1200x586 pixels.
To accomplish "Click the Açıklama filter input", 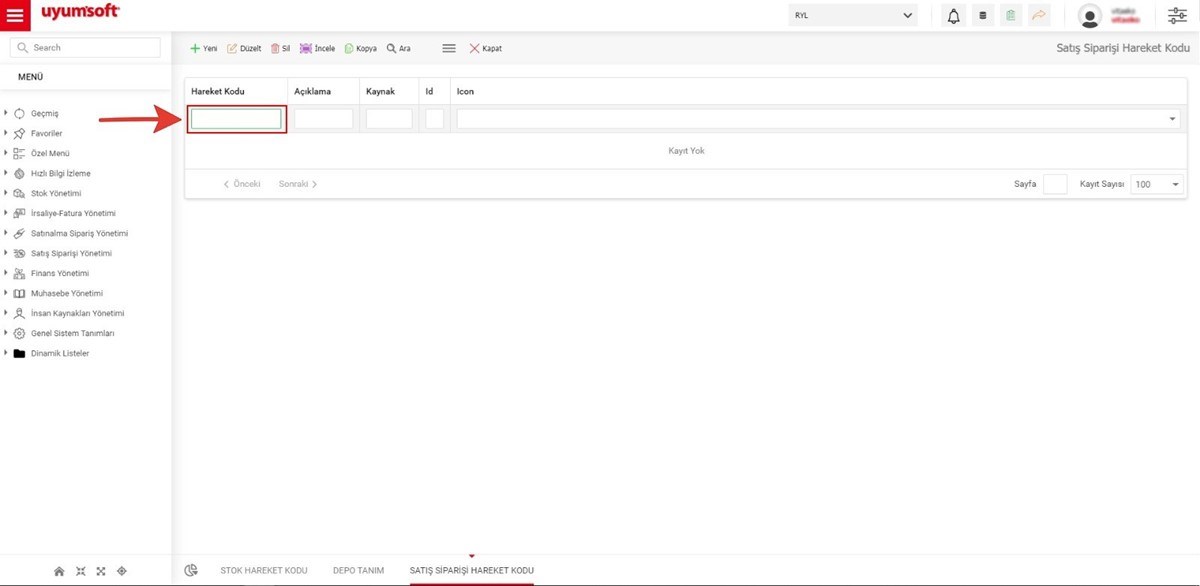I will [x=324, y=119].
